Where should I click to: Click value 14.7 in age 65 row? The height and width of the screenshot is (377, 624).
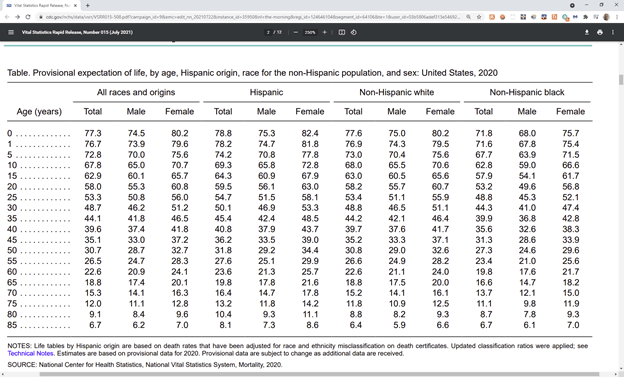pos(527,283)
